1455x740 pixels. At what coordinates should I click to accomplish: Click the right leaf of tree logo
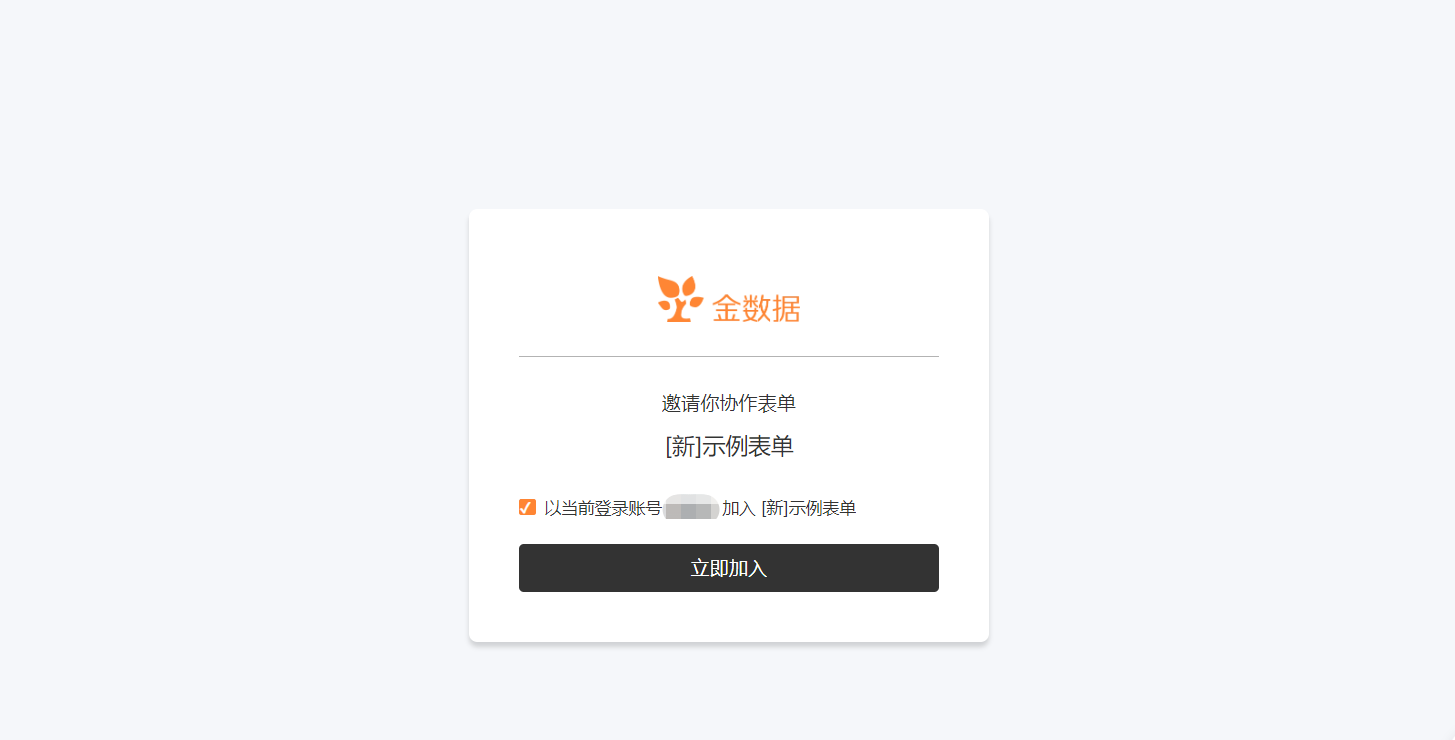(697, 301)
